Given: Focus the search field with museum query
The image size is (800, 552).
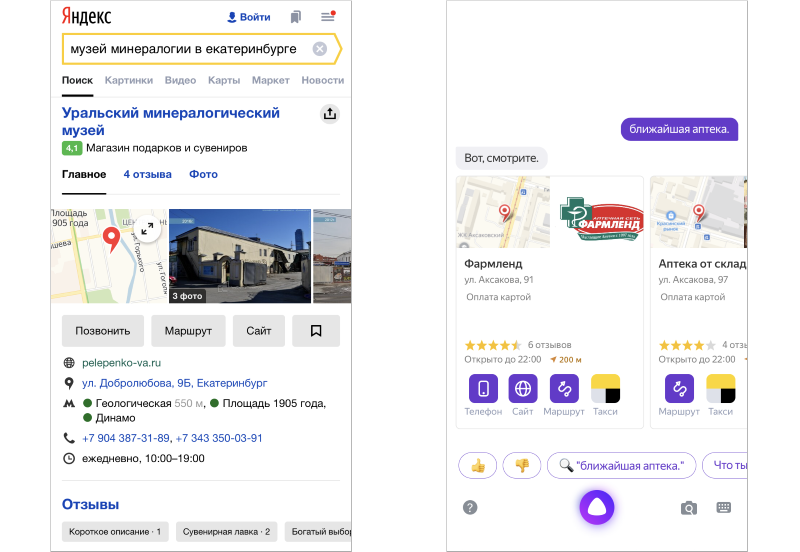Looking at the screenshot, I should pyautogui.click(x=201, y=49).
